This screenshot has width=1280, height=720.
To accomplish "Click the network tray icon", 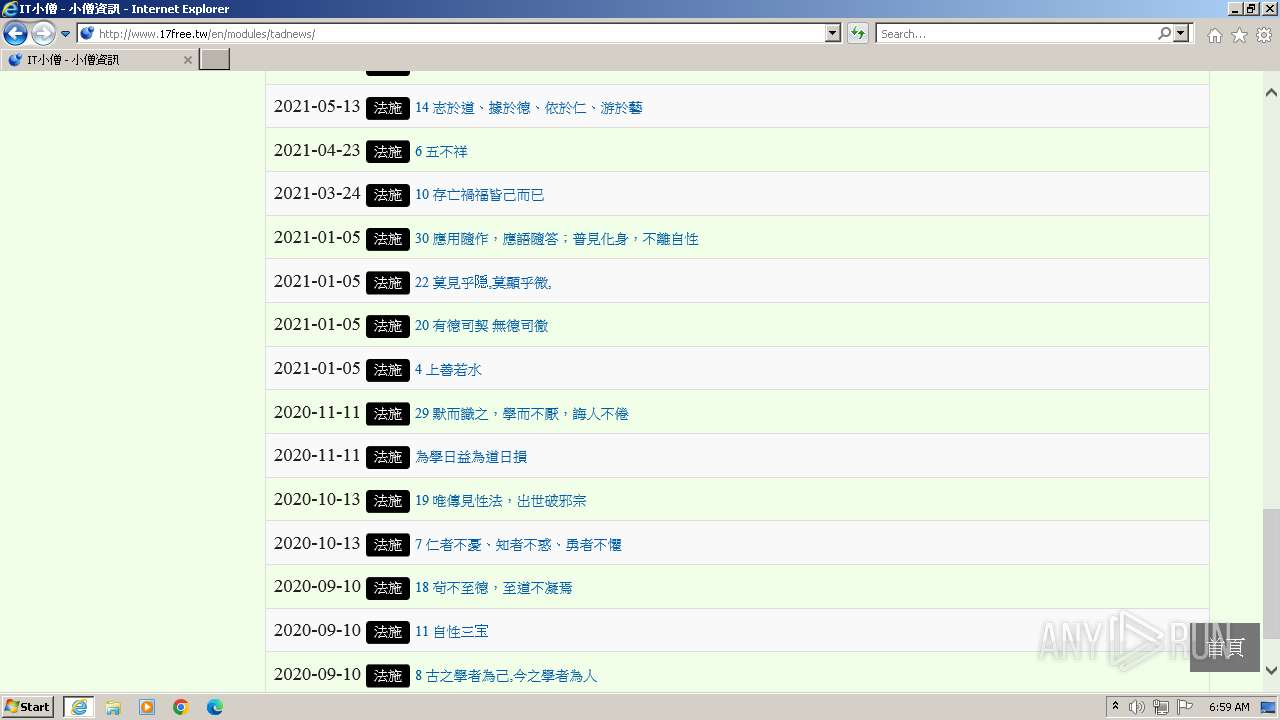I will (1161, 707).
